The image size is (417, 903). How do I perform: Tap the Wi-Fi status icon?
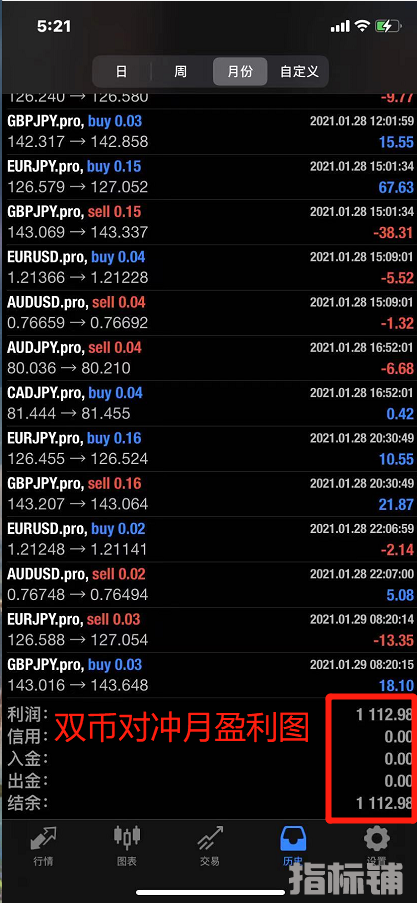click(362, 26)
